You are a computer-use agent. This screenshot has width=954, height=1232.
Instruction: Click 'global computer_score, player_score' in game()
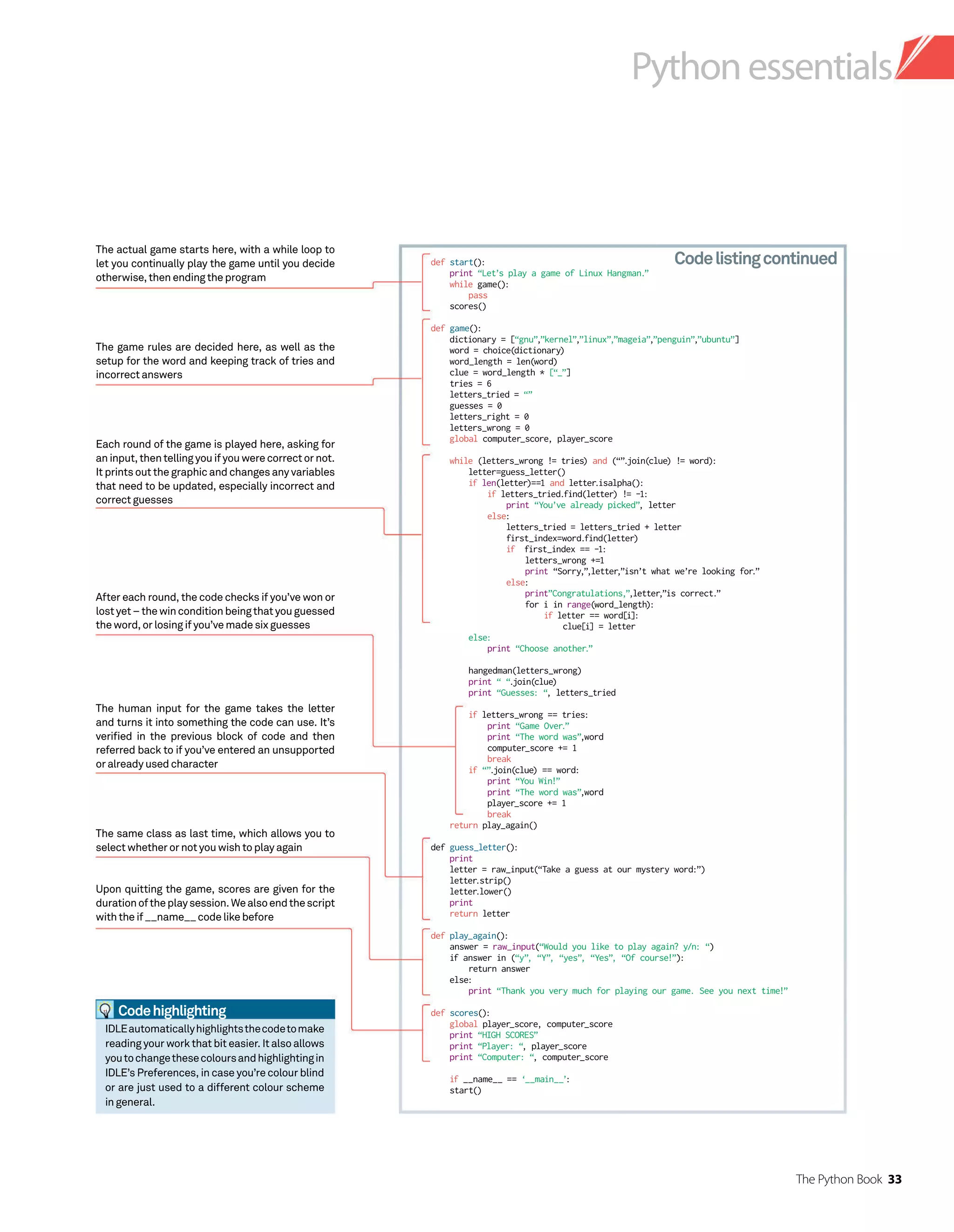click(x=530, y=439)
